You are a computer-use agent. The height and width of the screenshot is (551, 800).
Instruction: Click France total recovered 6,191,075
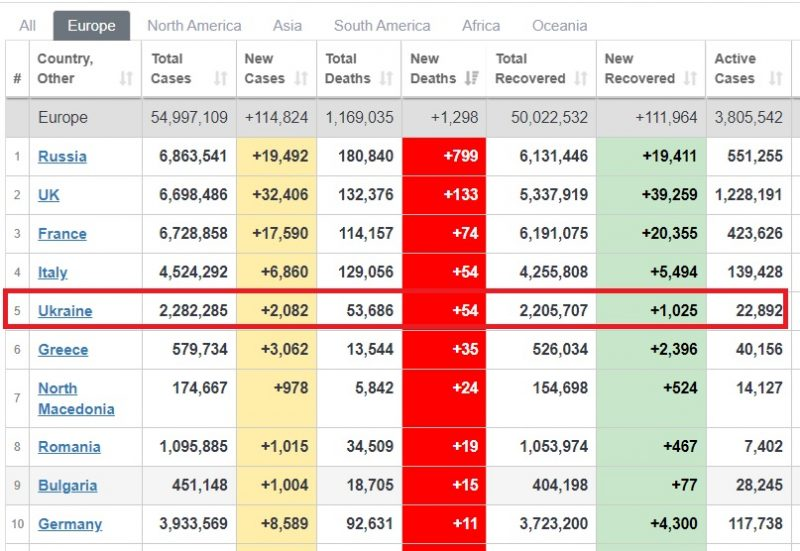[x=554, y=234]
